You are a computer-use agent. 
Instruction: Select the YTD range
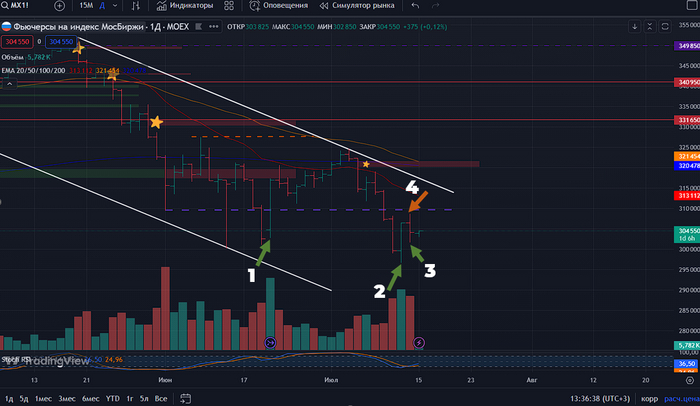point(112,398)
